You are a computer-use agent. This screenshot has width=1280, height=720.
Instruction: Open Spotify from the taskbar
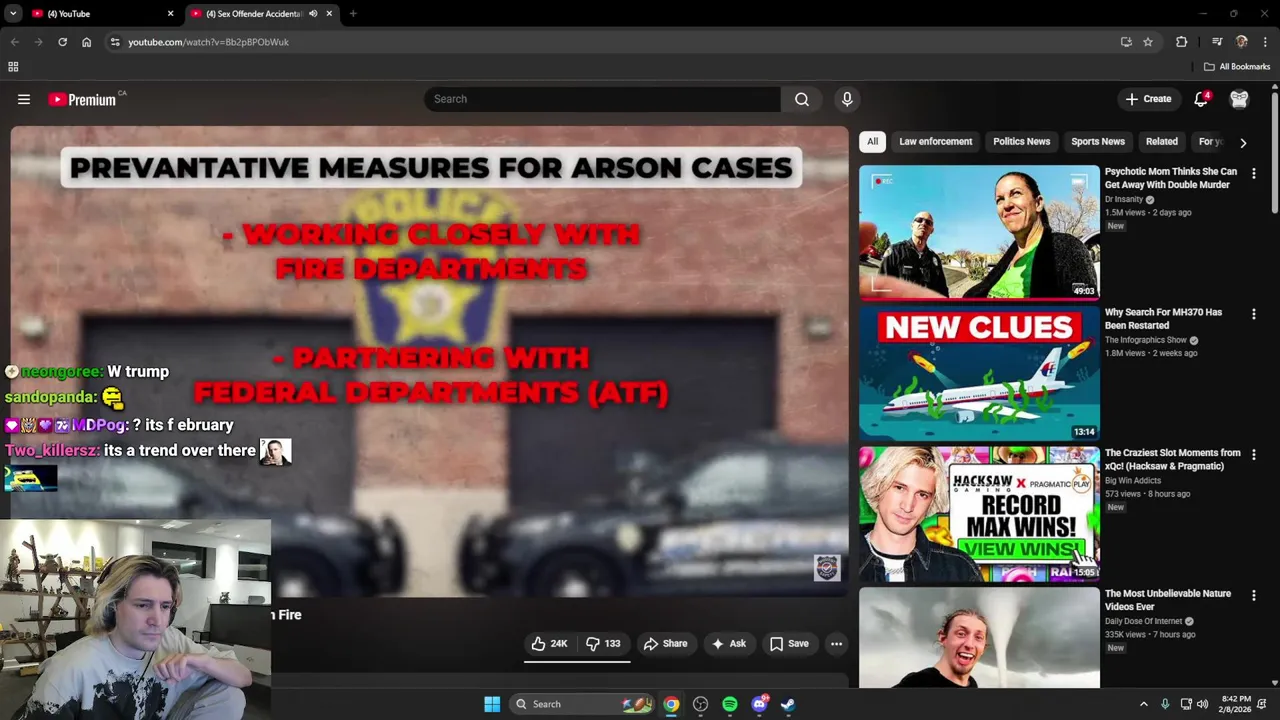[730, 704]
